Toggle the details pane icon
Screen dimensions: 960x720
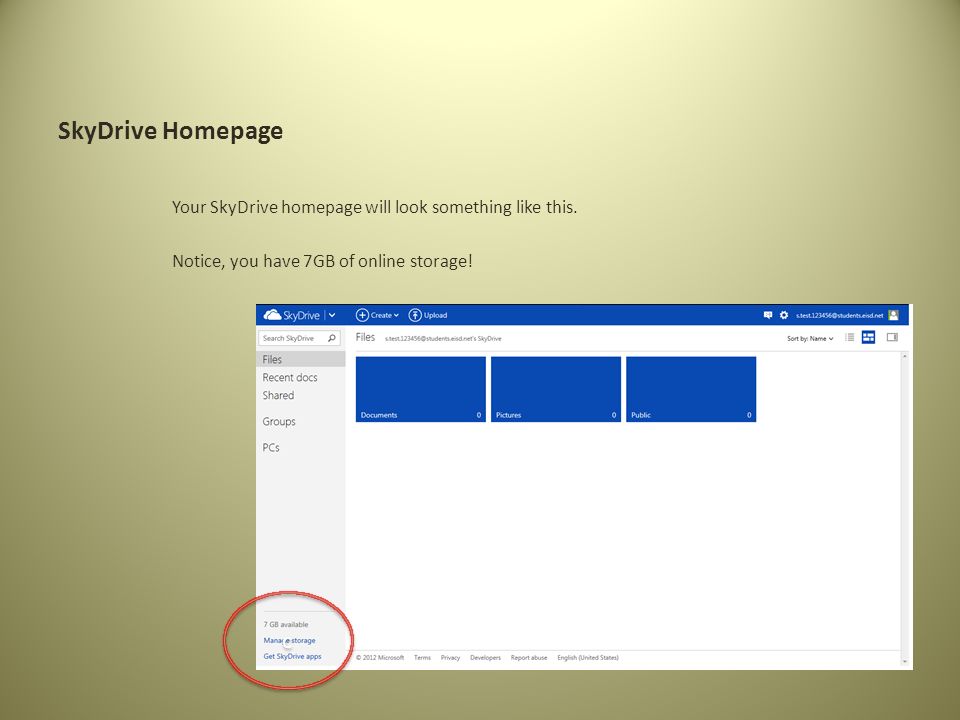(x=892, y=337)
